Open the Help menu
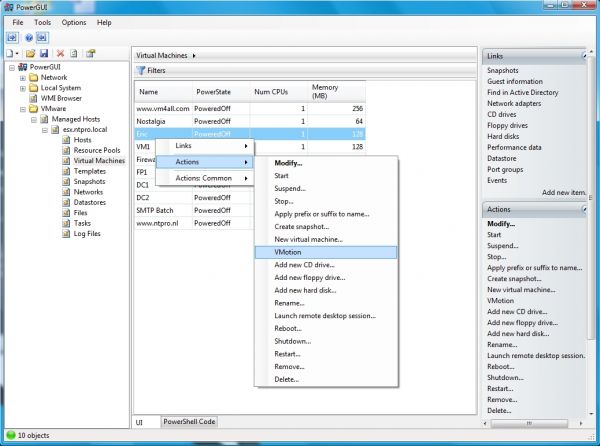Screen dimensions: 600x446 click(104, 23)
